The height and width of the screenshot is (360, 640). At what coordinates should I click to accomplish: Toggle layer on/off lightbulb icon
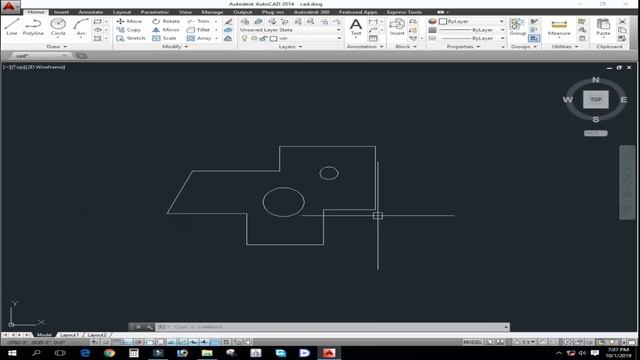click(x=244, y=38)
